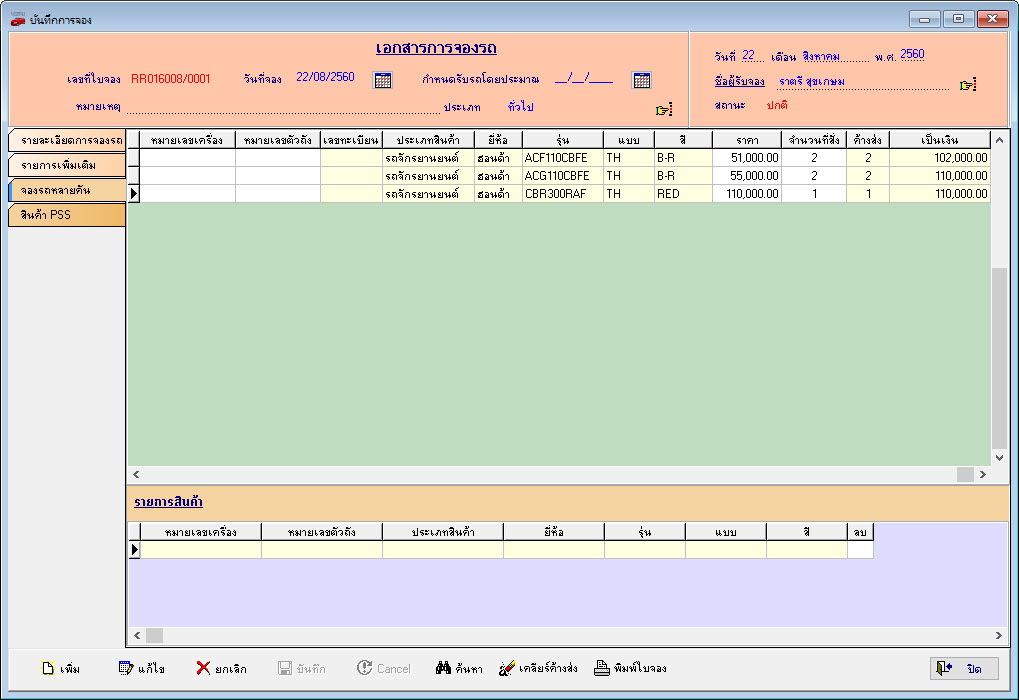Click the รุ่น column header in upper grid
The image size is (1019, 700).
coord(563,140)
